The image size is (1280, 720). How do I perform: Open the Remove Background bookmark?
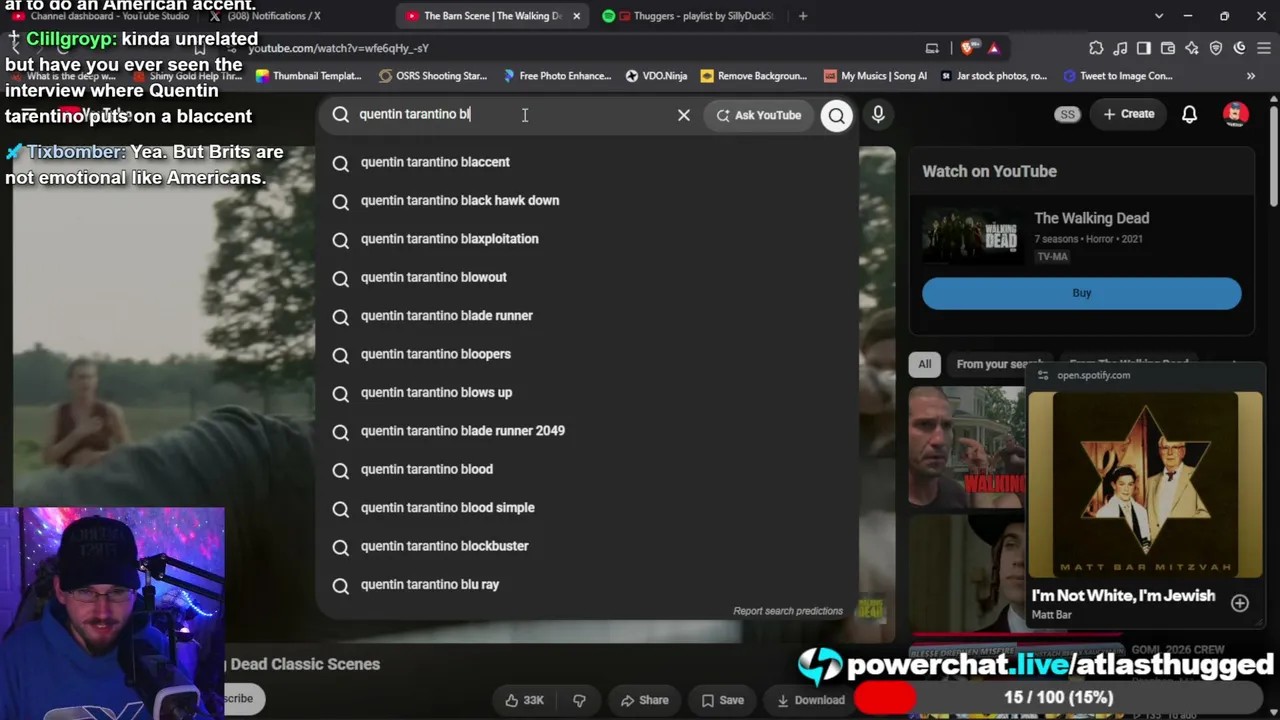point(754,76)
